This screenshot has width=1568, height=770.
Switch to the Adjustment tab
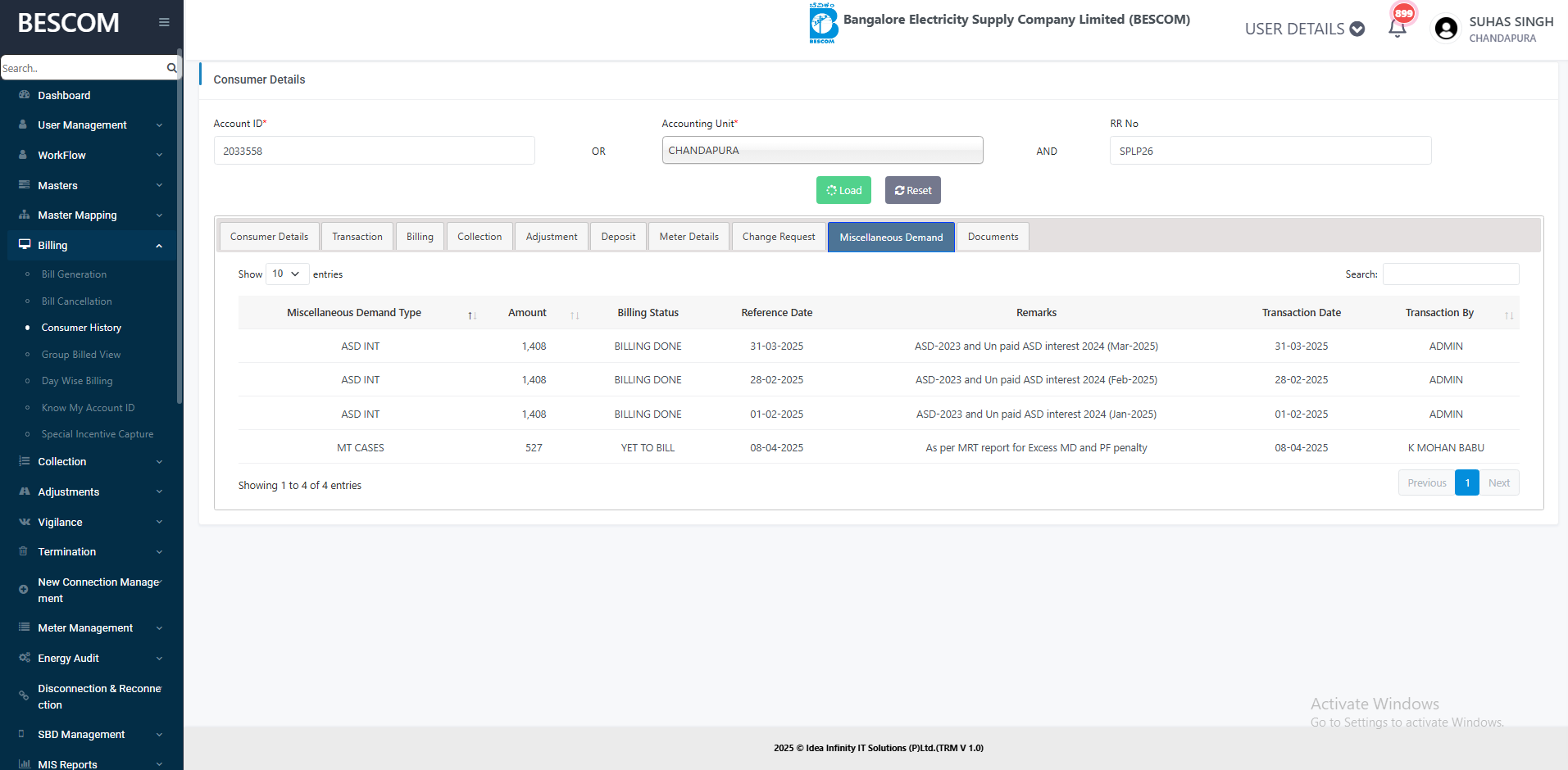click(552, 237)
